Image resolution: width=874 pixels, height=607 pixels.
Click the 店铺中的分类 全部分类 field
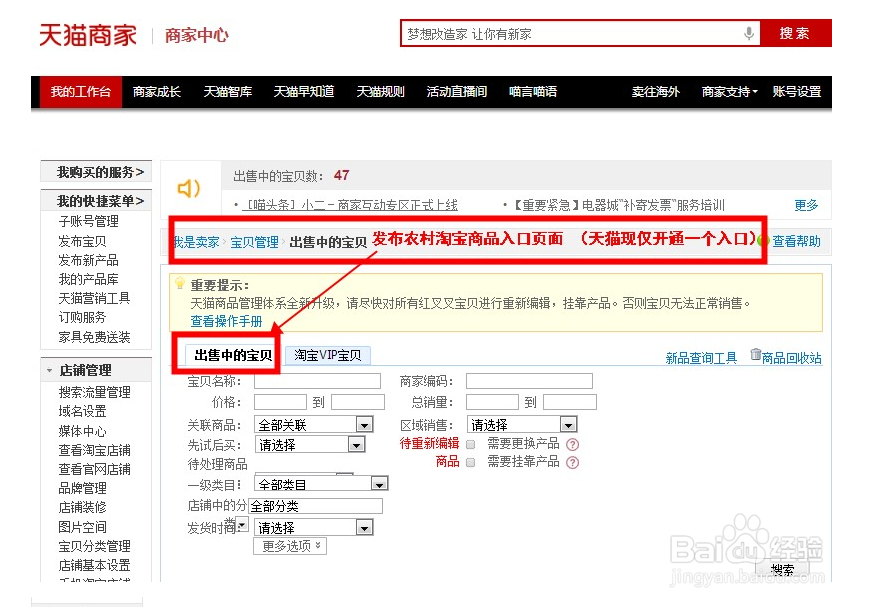click(315, 506)
